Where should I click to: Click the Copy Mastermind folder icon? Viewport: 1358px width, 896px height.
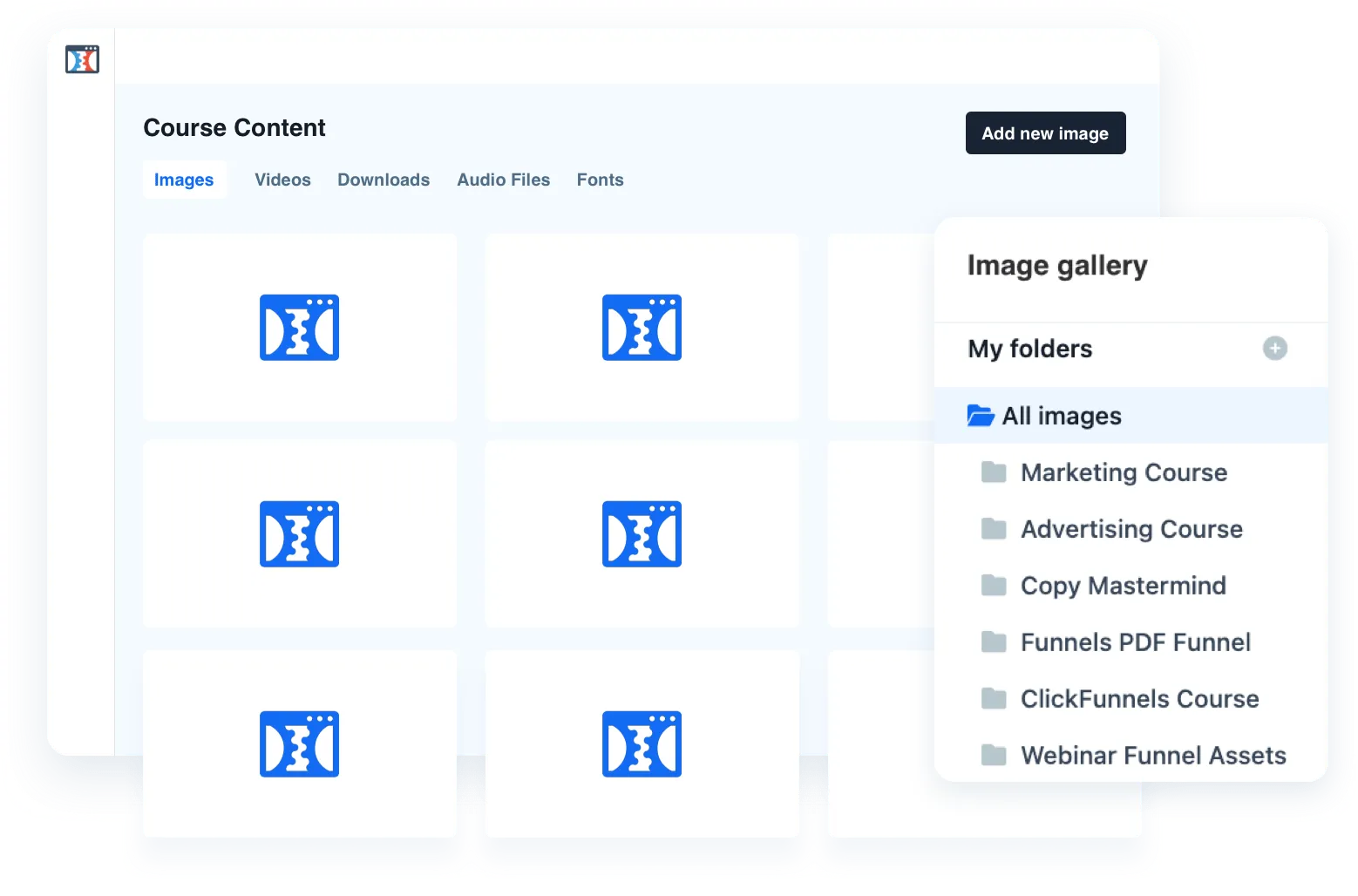(x=994, y=586)
